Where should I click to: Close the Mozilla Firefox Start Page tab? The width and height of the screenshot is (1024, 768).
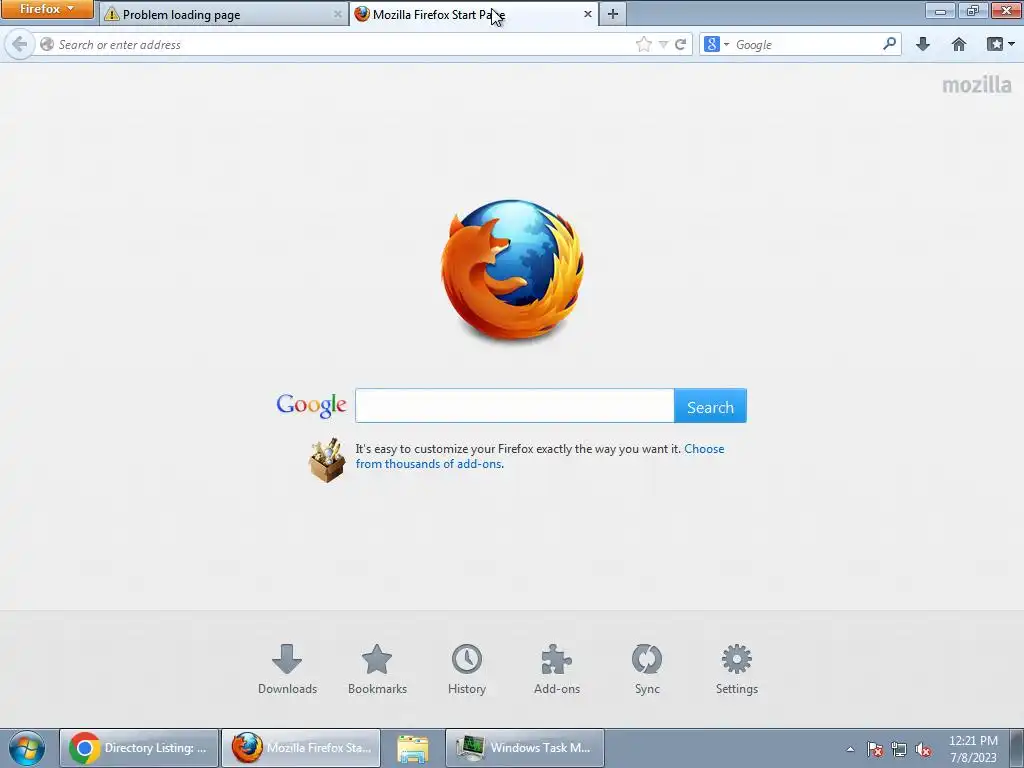click(587, 14)
